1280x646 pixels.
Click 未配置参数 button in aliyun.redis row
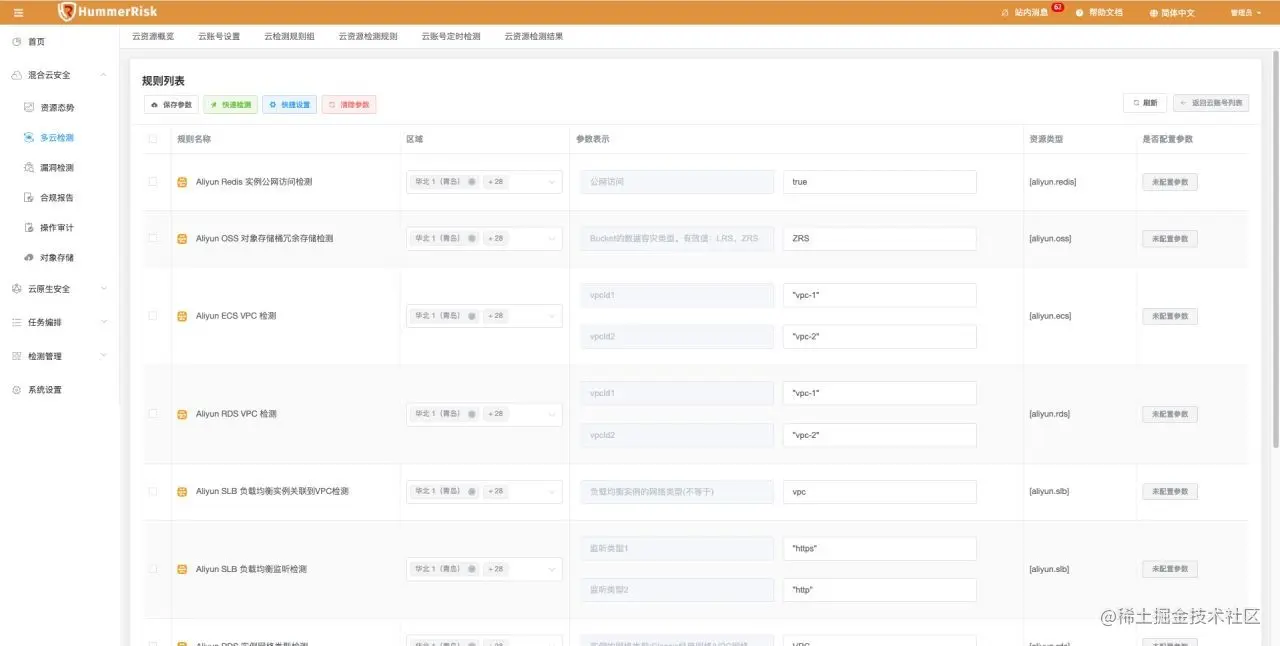tap(1170, 182)
